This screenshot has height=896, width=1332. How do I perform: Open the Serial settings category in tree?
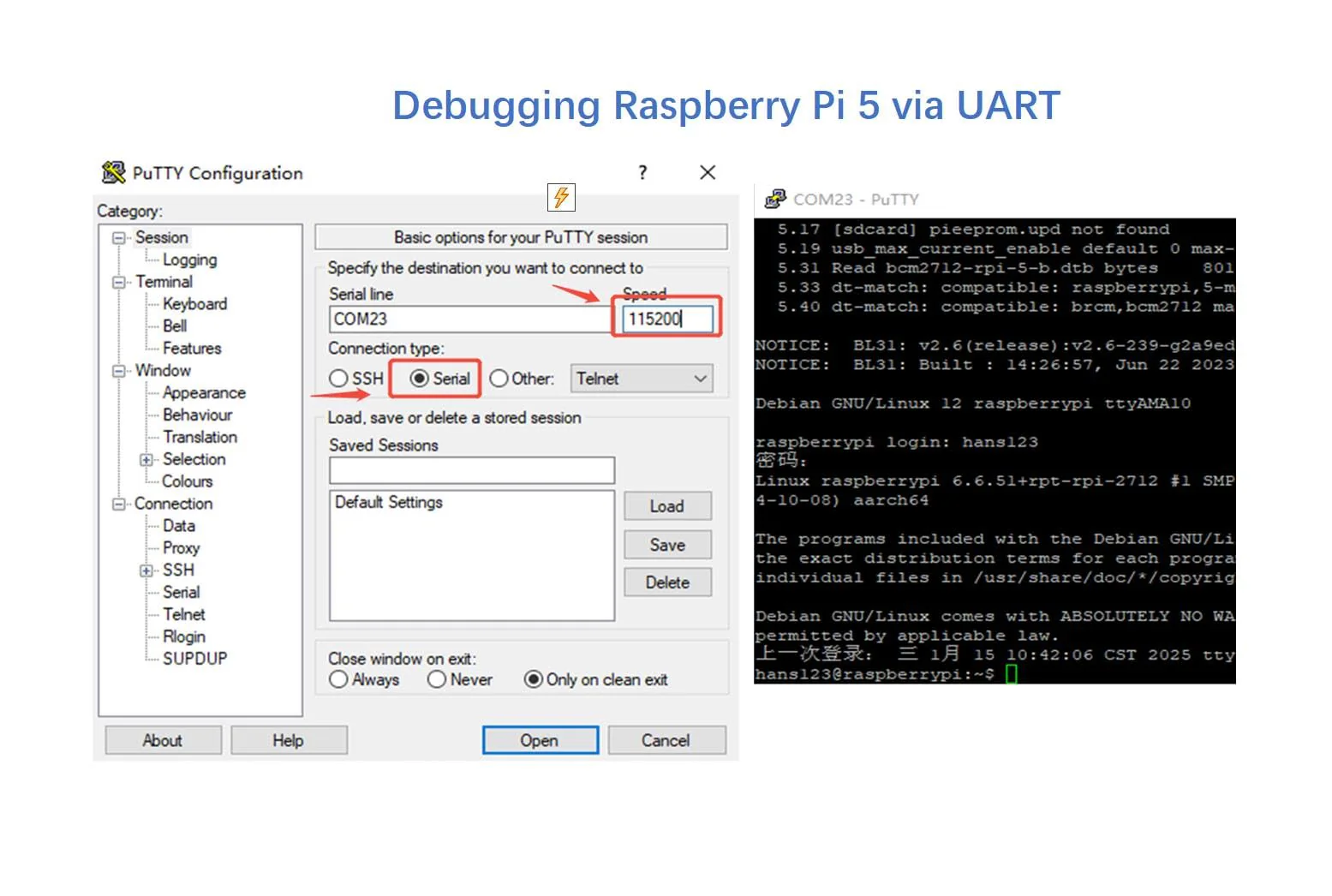(181, 593)
